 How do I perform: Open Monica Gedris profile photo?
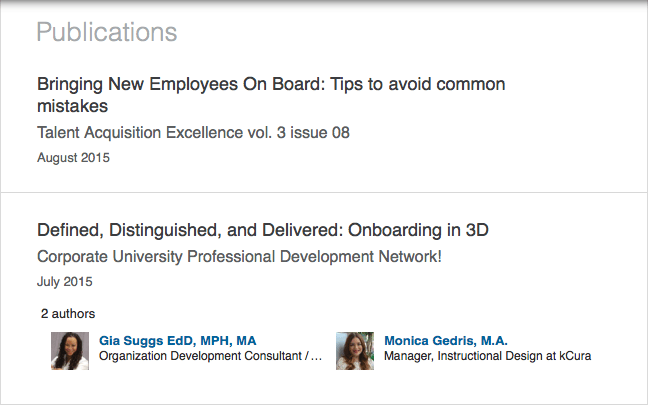pyautogui.click(x=355, y=351)
